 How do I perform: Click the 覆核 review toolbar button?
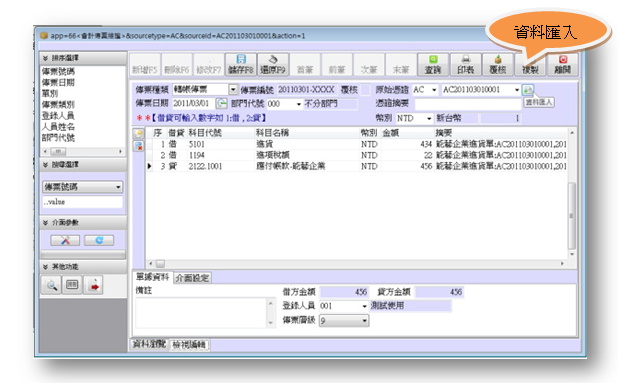(498, 65)
